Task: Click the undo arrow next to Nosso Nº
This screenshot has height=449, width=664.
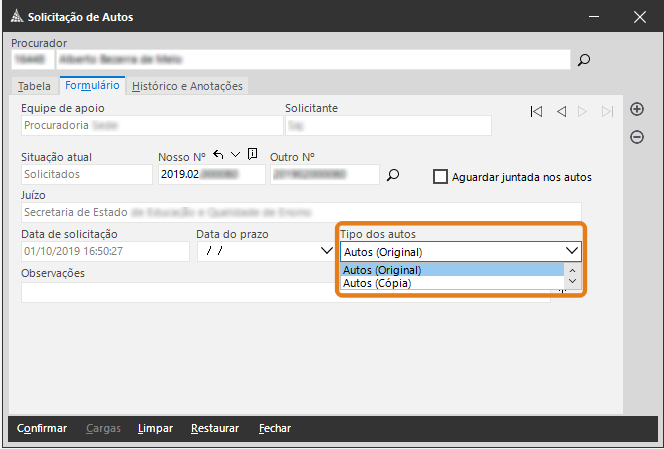Action: pos(218,155)
